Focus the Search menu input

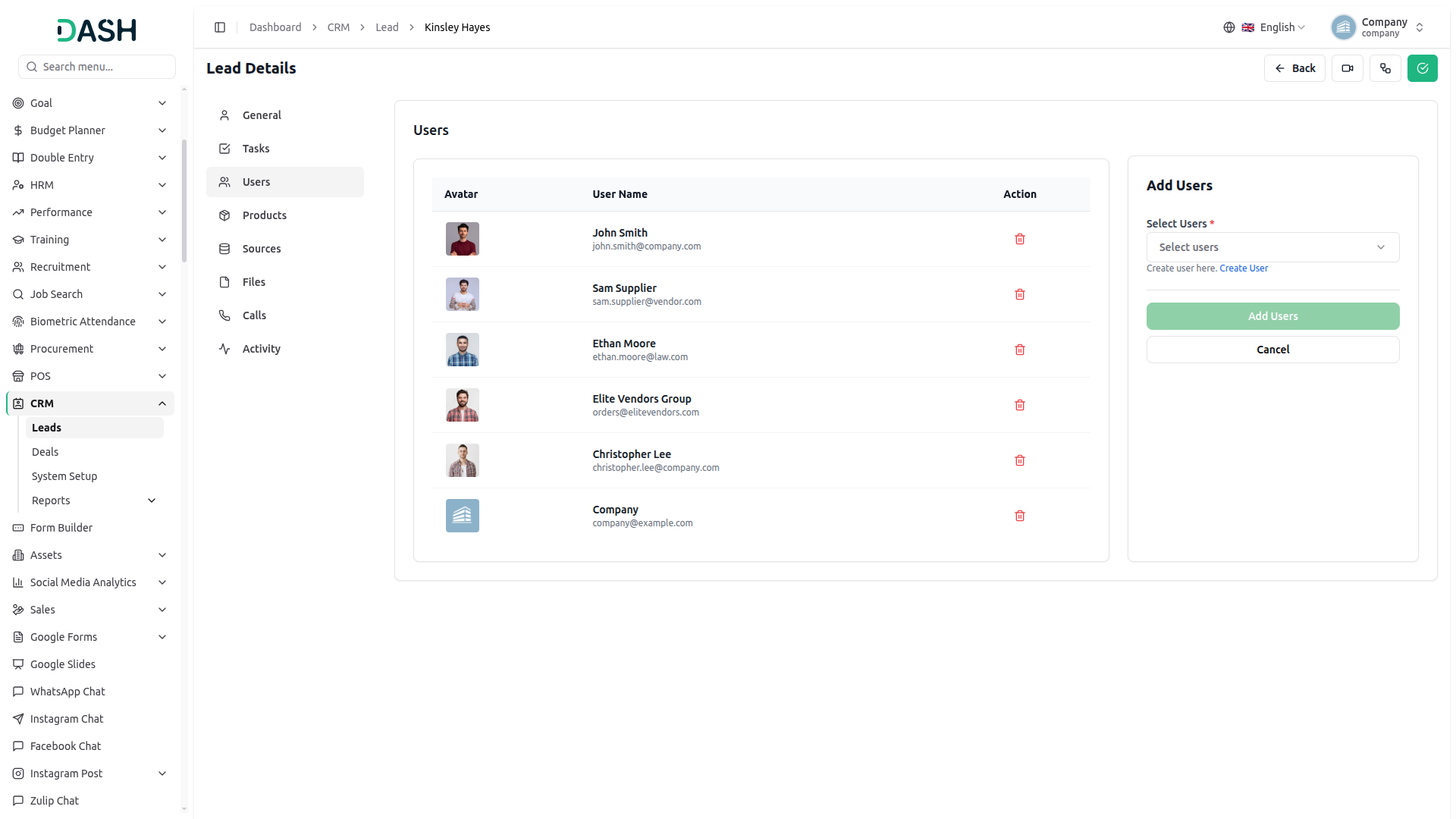coord(97,67)
